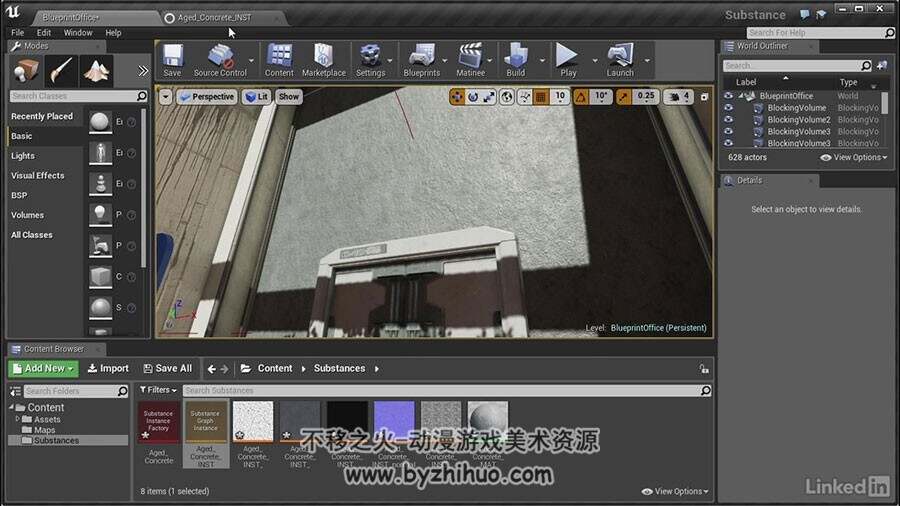
Task: Select the Paint mode brush icon
Action: pos(61,71)
